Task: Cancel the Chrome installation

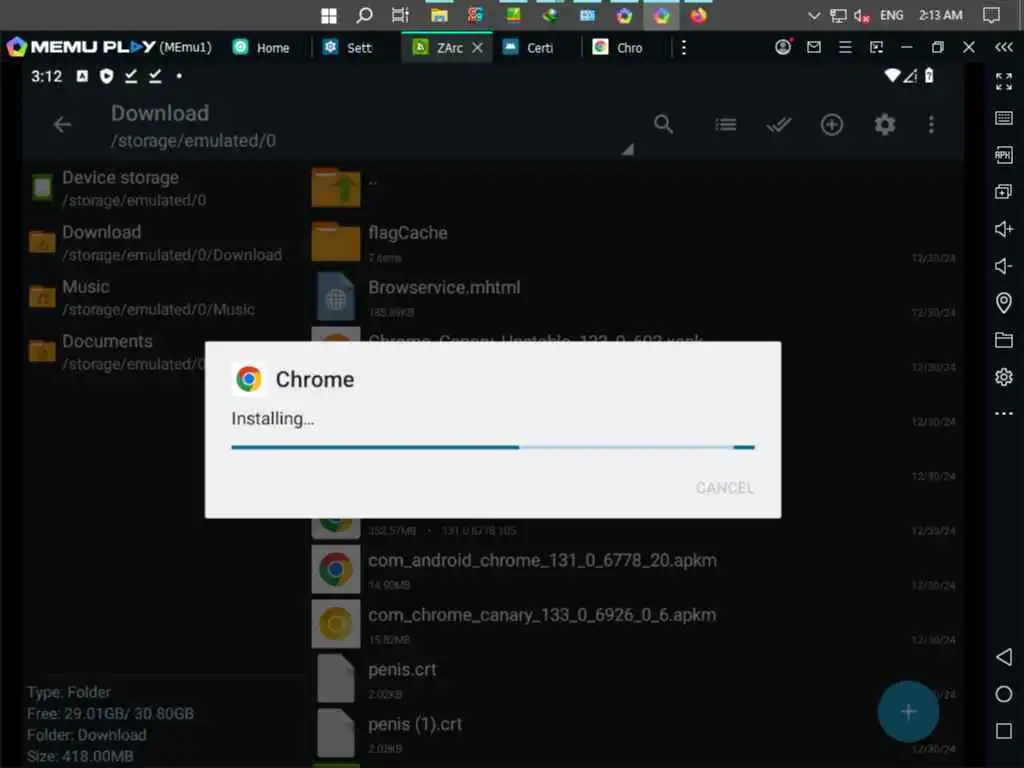Action: point(724,488)
